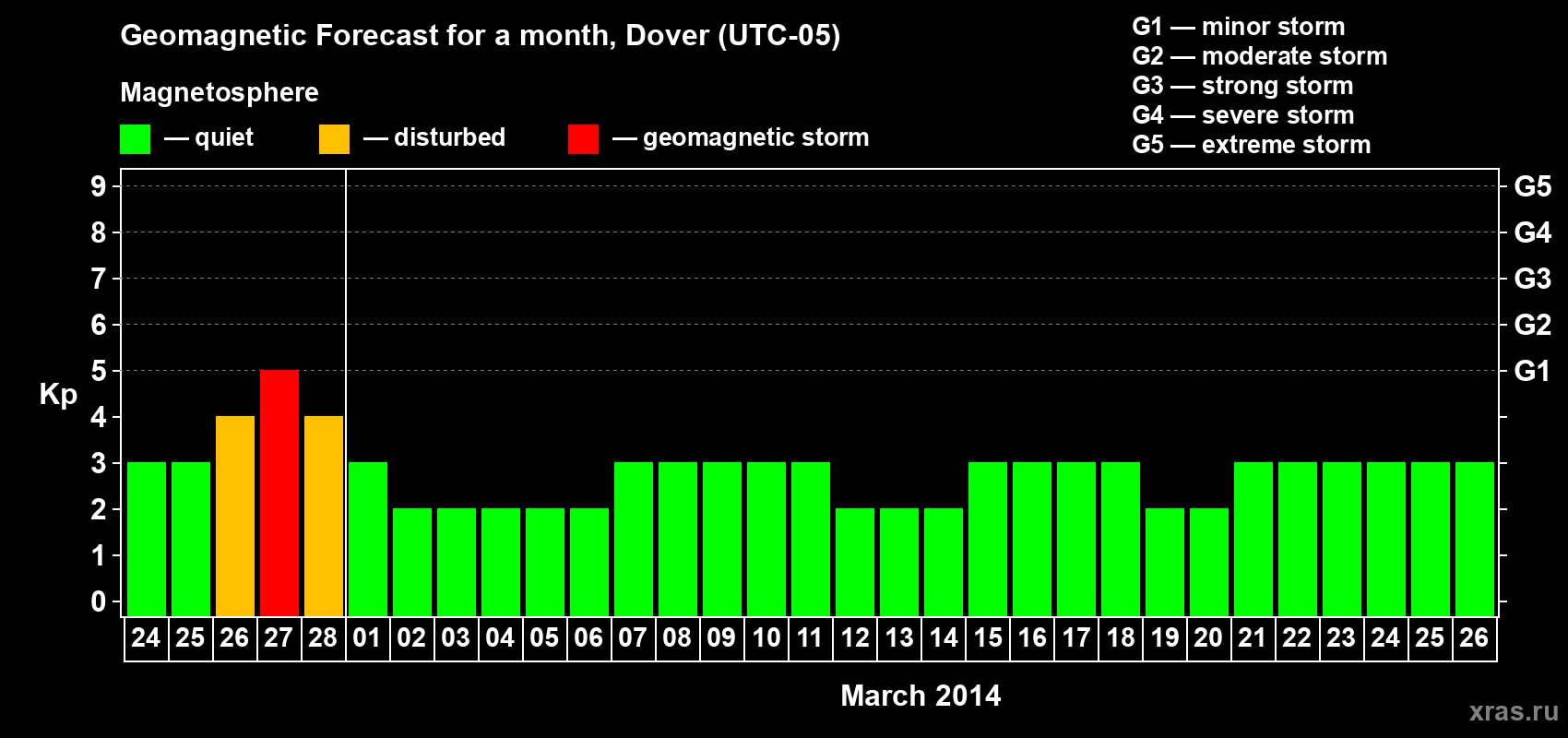
Task: Select the green bar above date 19
Action: pyautogui.click(x=1165, y=562)
